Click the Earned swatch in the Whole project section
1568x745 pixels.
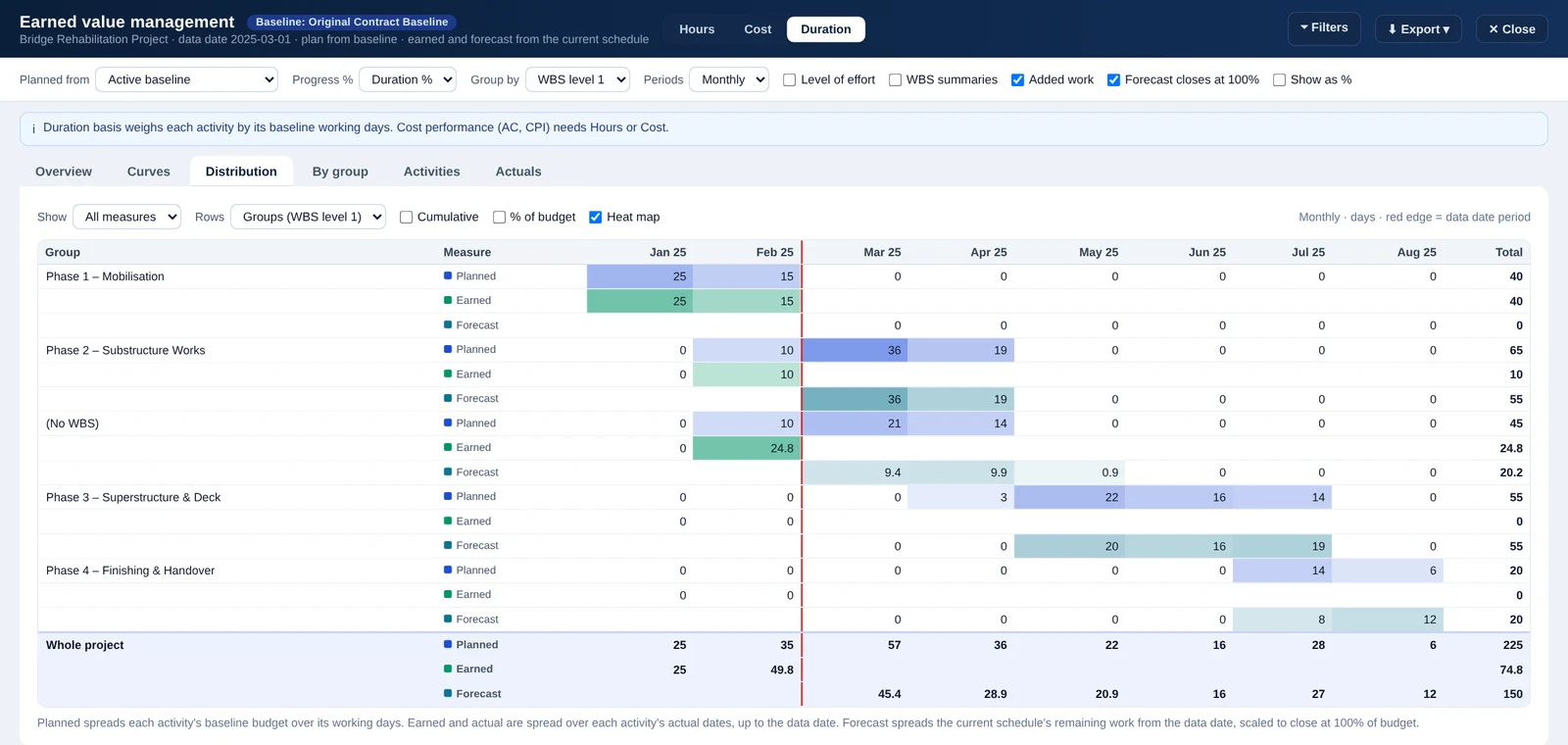point(448,670)
